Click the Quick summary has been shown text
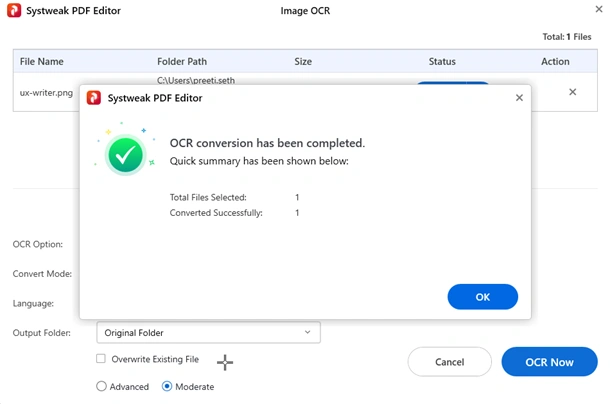Image resolution: width=610 pixels, height=404 pixels. [x=259, y=161]
